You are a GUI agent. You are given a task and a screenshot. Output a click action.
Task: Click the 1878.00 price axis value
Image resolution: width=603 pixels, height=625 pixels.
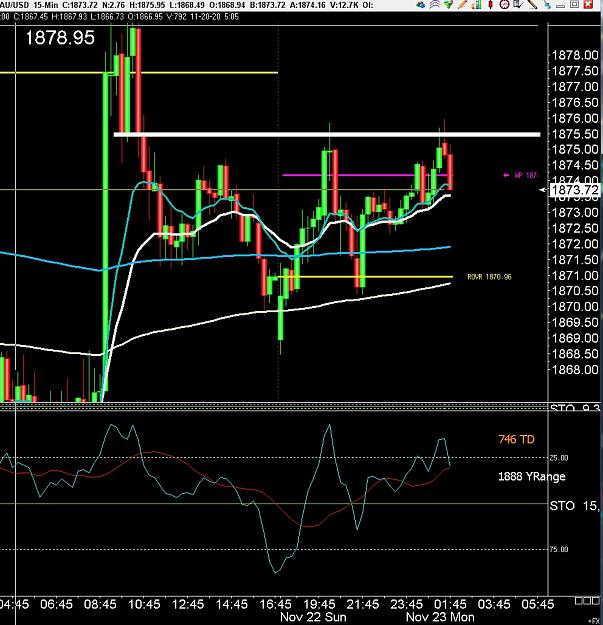click(x=575, y=55)
